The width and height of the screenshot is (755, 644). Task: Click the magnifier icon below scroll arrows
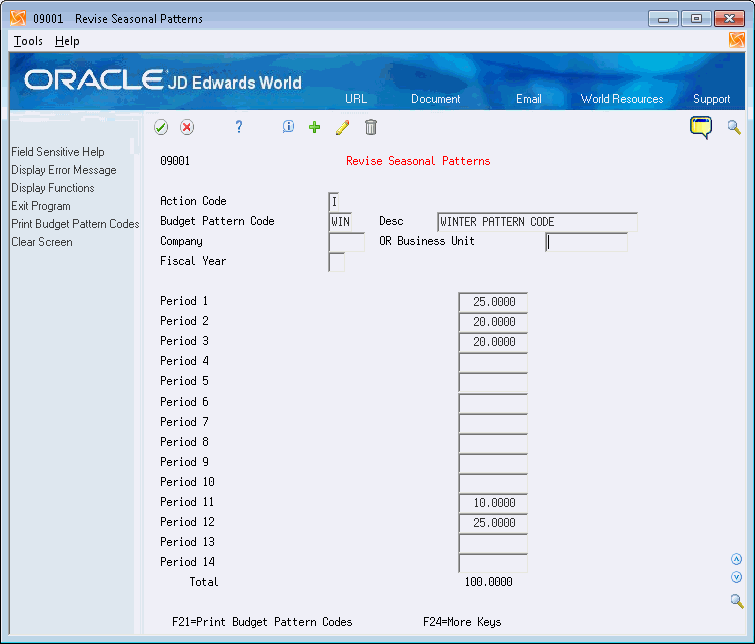coord(737,601)
